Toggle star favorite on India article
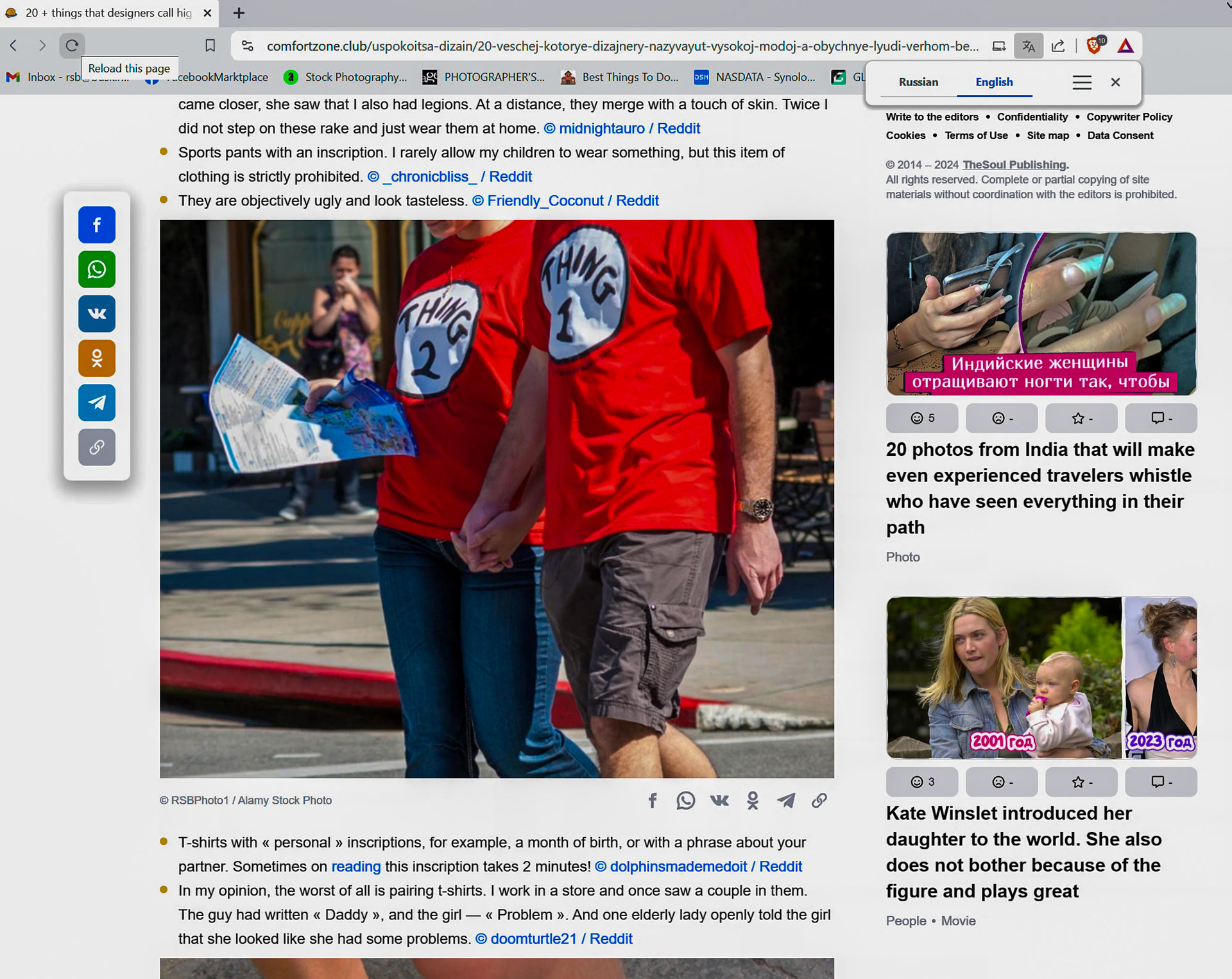This screenshot has width=1232, height=979. point(1081,419)
